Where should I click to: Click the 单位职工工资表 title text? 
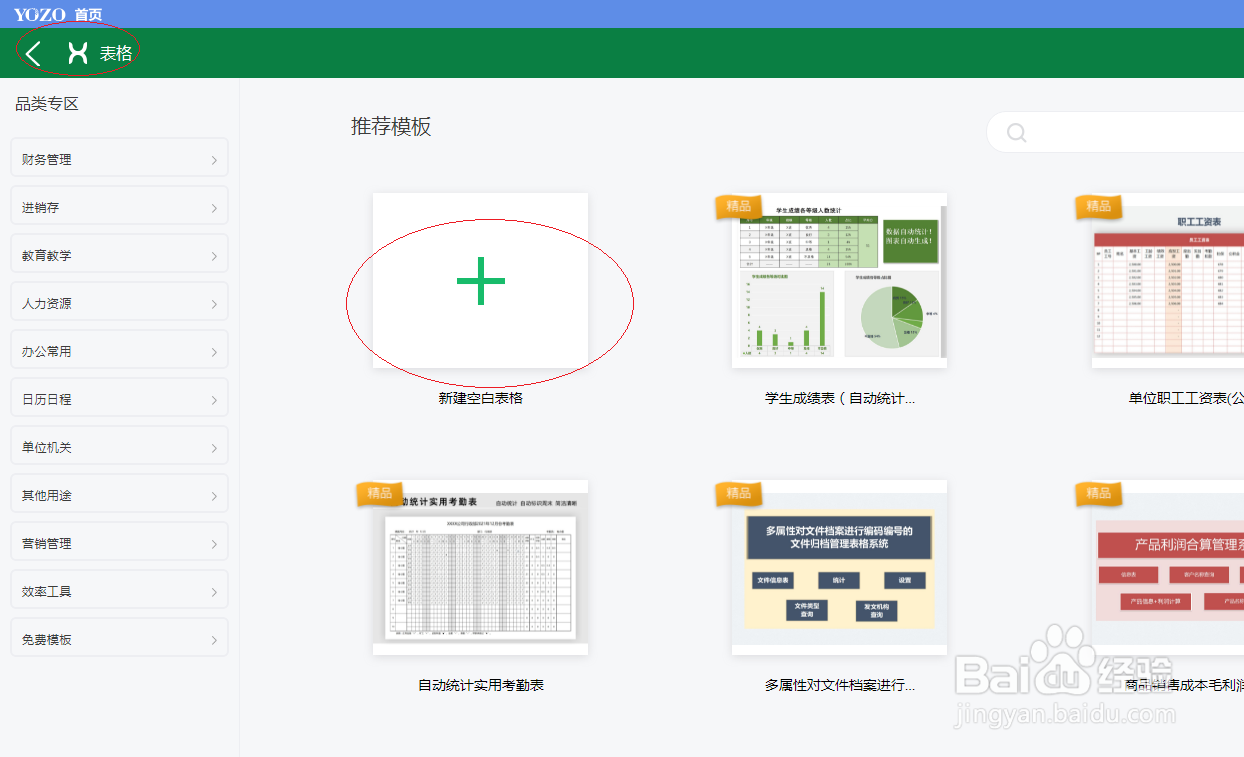tap(1186, 398)
